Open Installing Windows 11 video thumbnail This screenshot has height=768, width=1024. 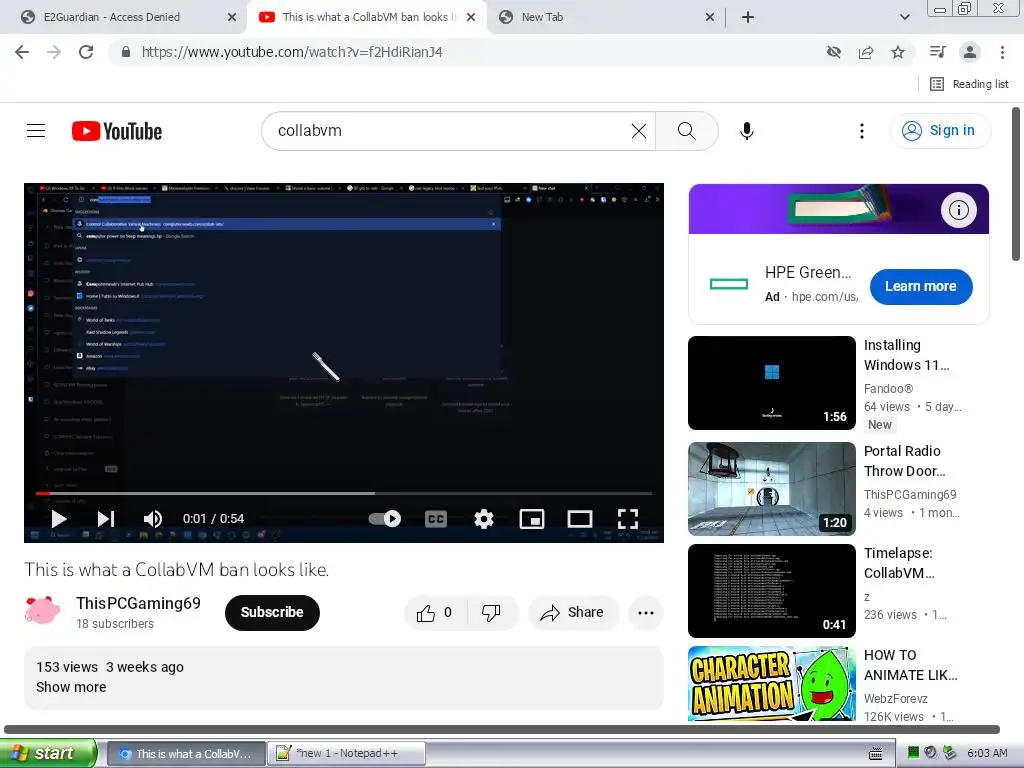771,383
